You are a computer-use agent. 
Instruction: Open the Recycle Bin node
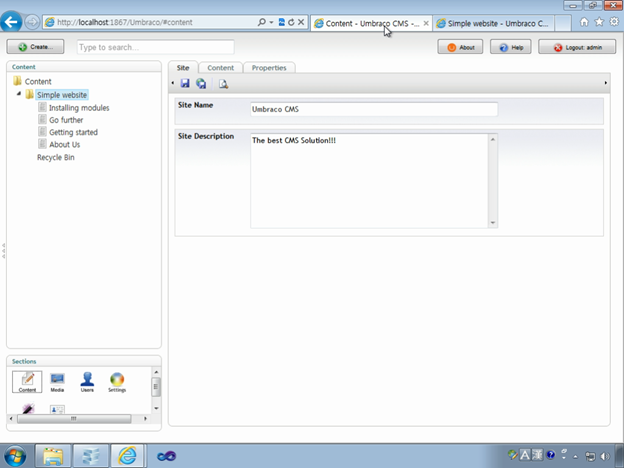pos(56,157)
